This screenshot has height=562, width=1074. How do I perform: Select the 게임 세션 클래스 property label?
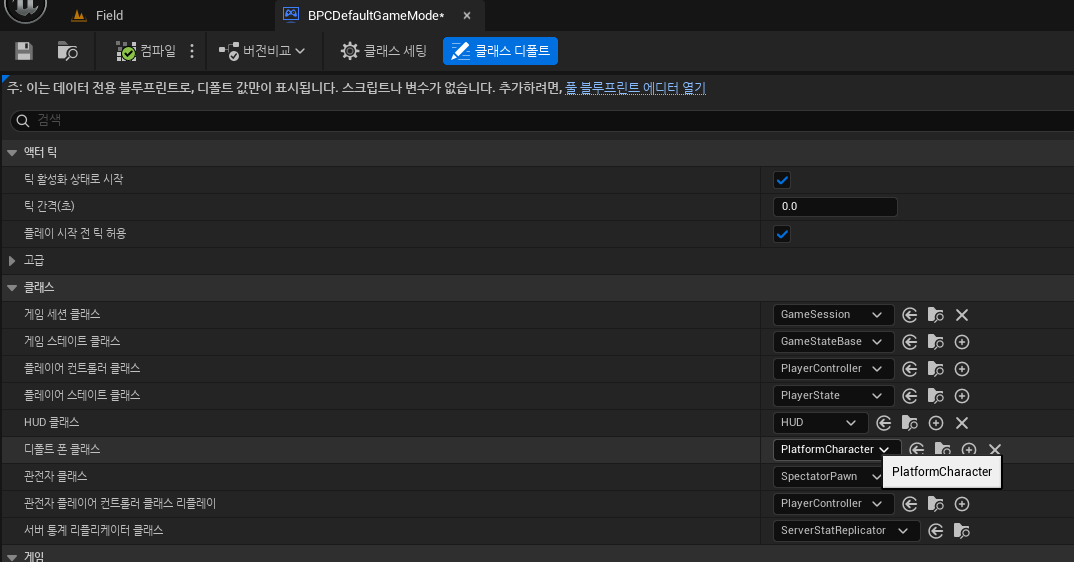[x=62, y=315]
